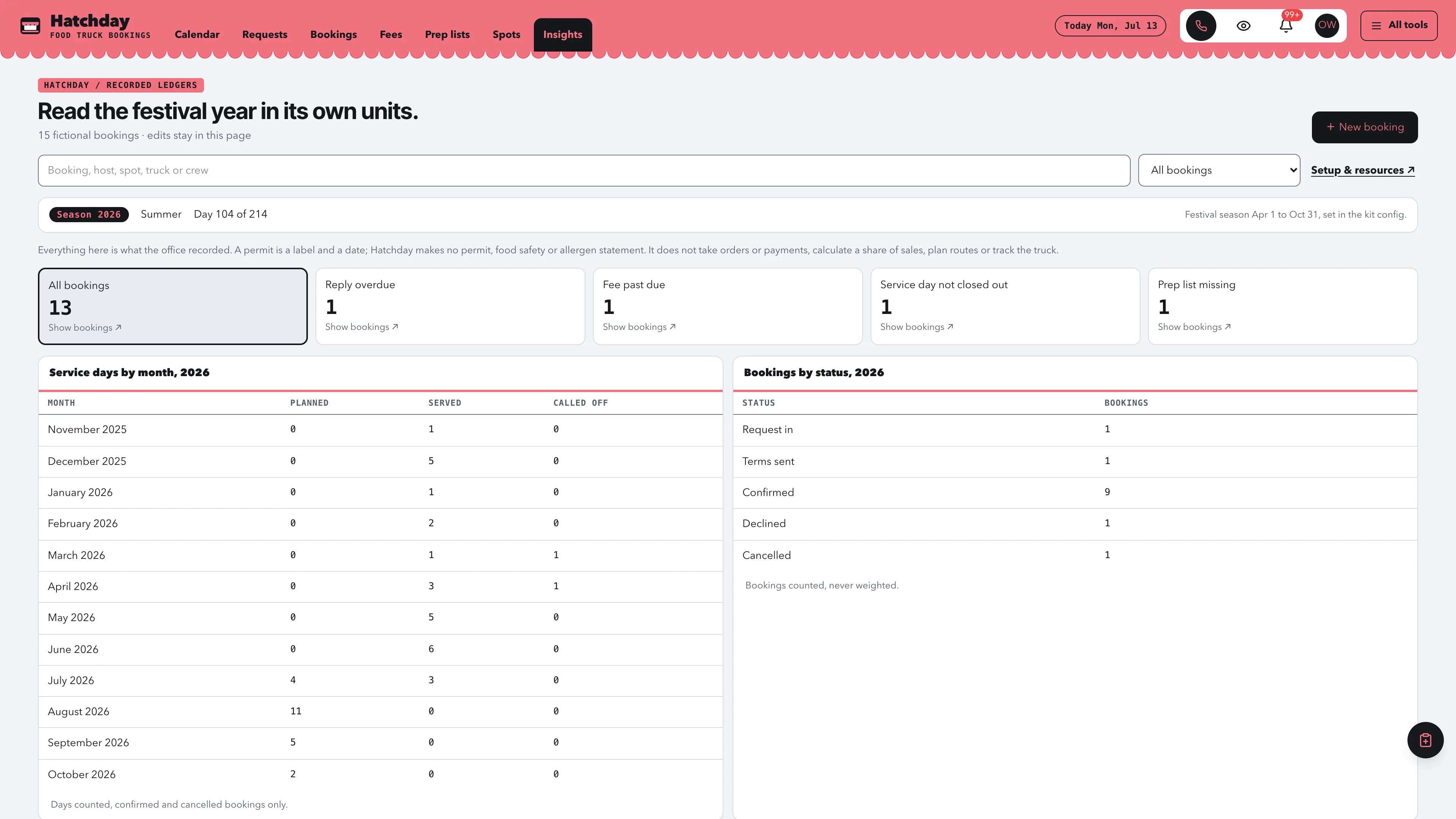Click the August 2026 month row
Image resolution: width=1456 pixels, height=819 pixels.
380,712
